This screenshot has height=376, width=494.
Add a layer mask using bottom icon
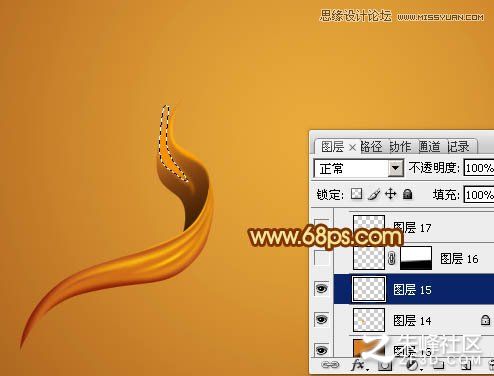[385, 365]
